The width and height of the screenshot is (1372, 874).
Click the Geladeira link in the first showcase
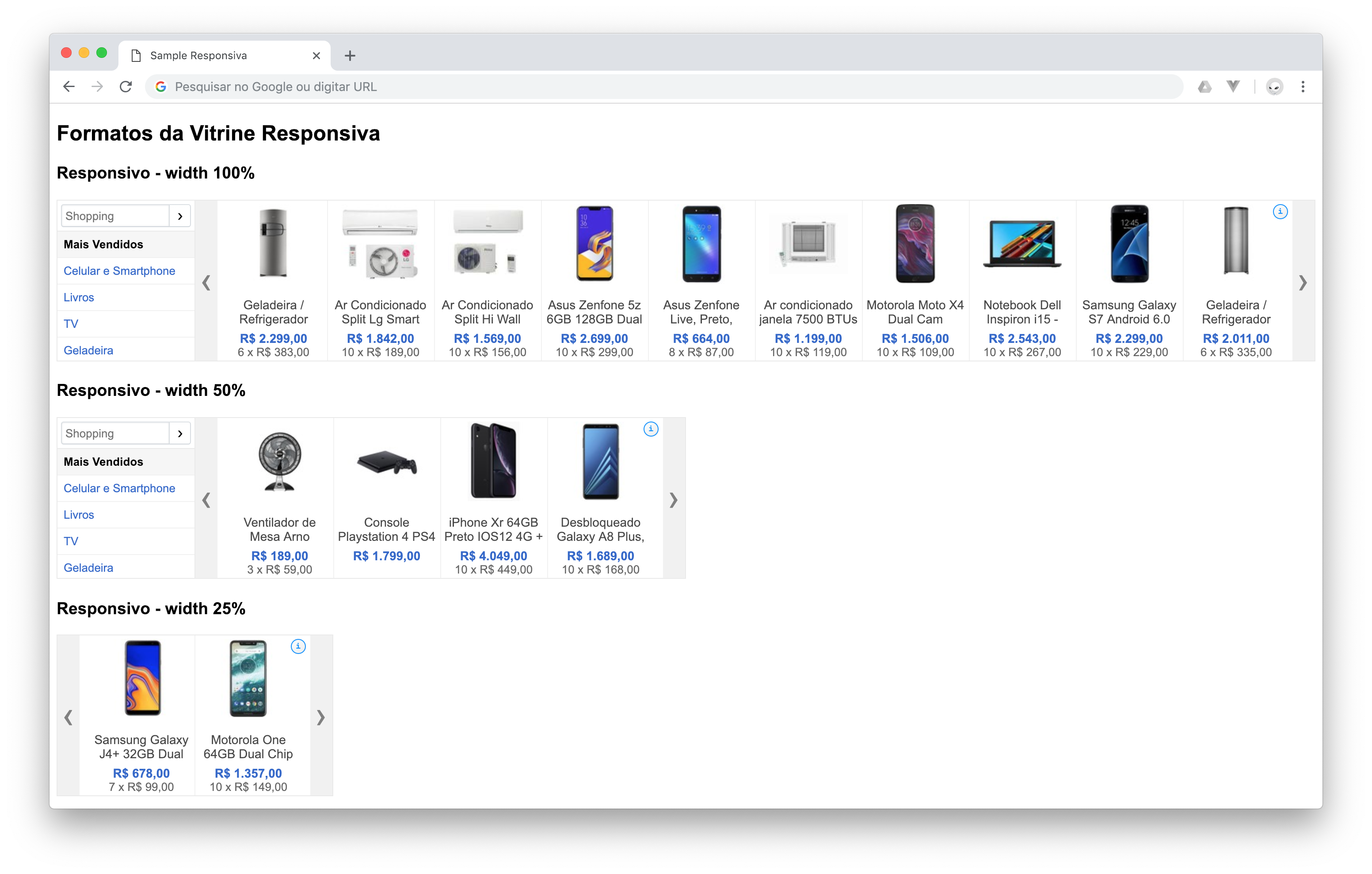88,350
